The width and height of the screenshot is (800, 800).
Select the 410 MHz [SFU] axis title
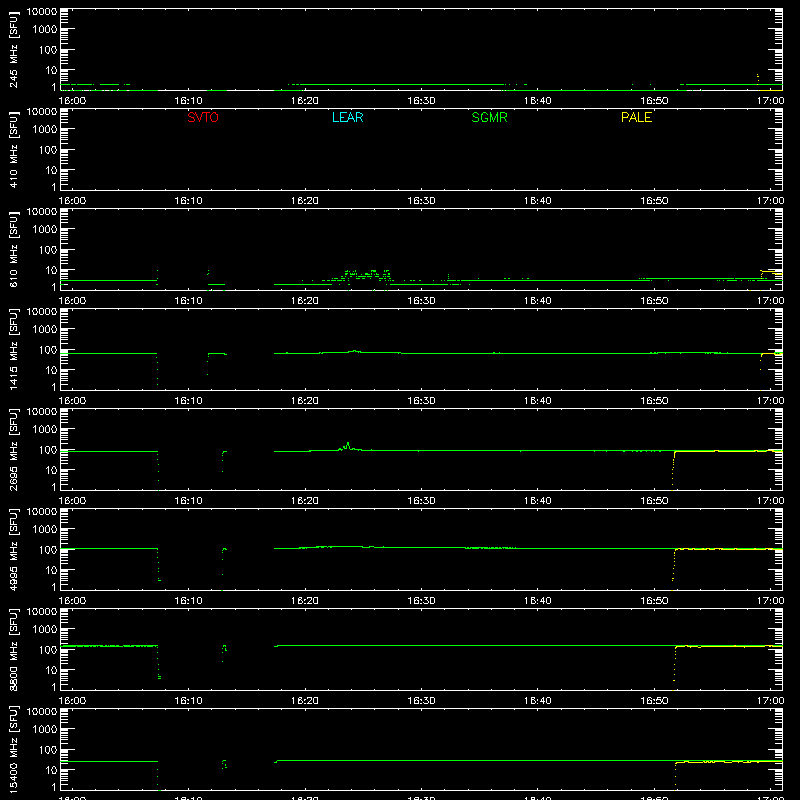coord(13,149)
